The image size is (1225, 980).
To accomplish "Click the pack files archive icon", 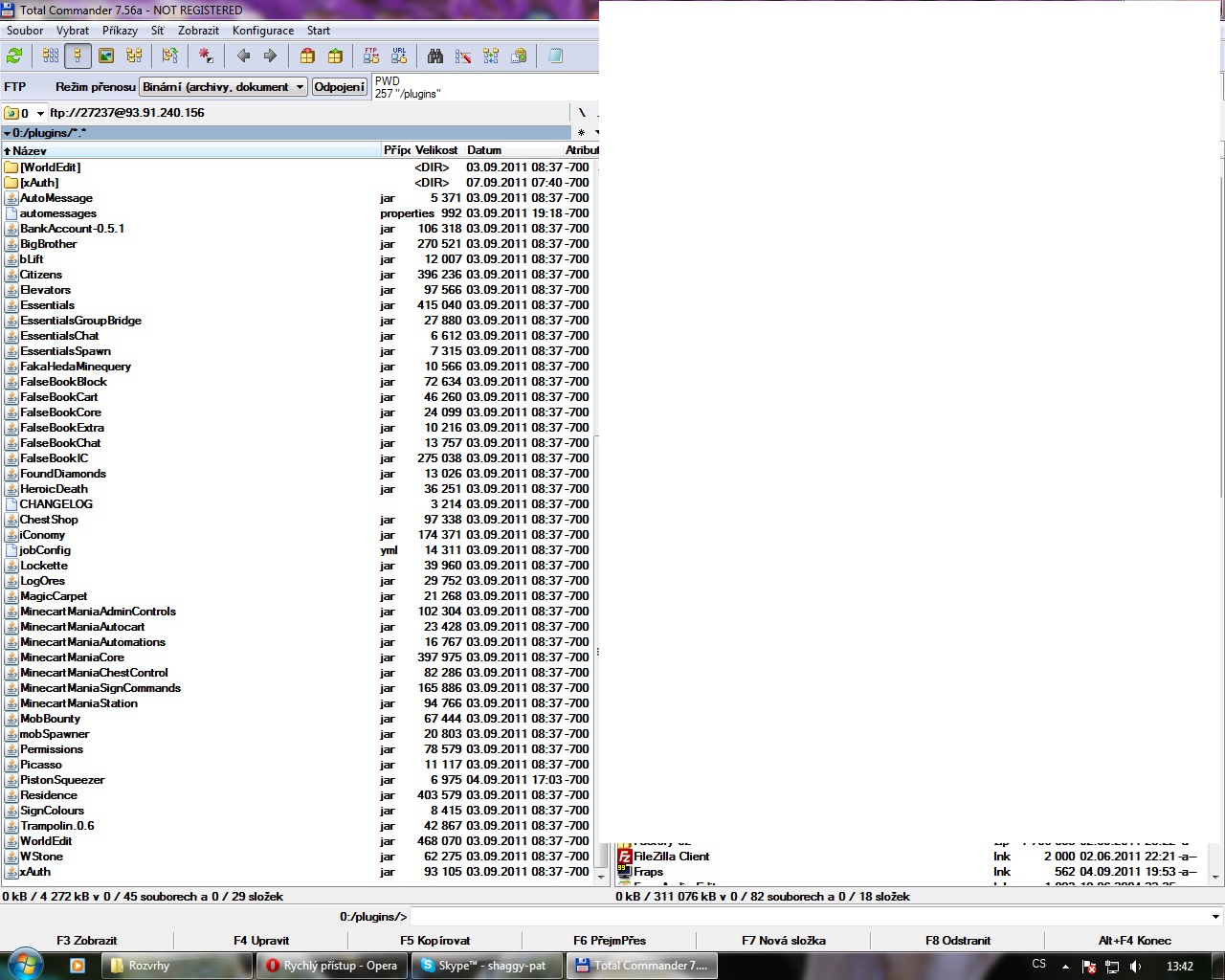I will tap(307, 56).
